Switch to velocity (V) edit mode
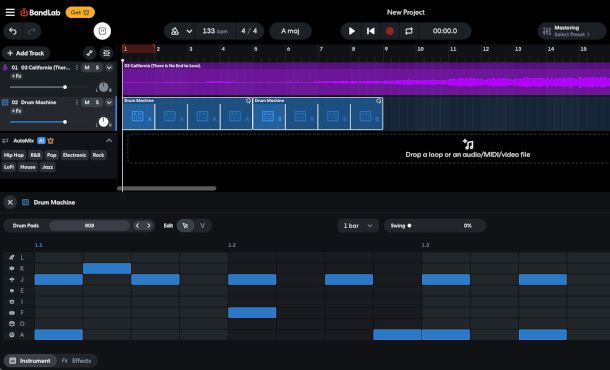The width and height of the screenshot is (610, 370). 202,226
